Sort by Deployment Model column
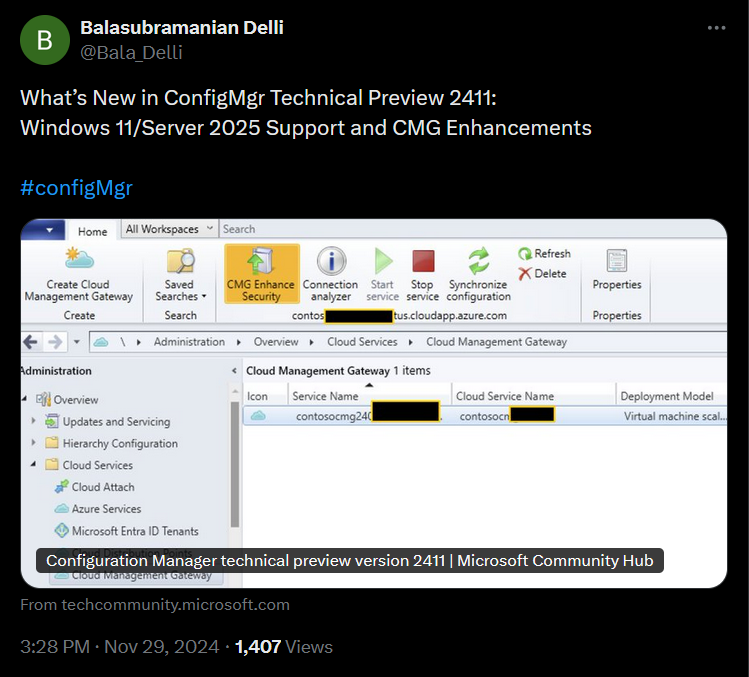Viewport: 749px width, 677px height. [671, 396]
